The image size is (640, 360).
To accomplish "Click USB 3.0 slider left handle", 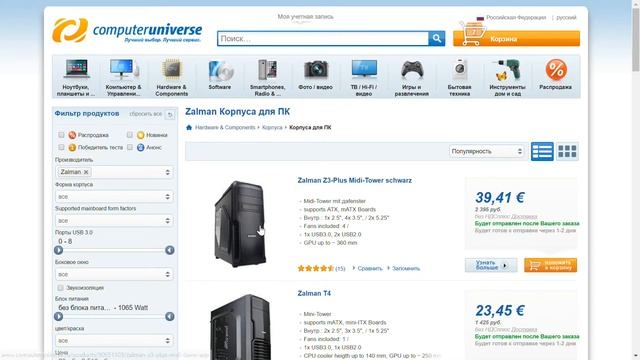I will [x=58, y=250].
